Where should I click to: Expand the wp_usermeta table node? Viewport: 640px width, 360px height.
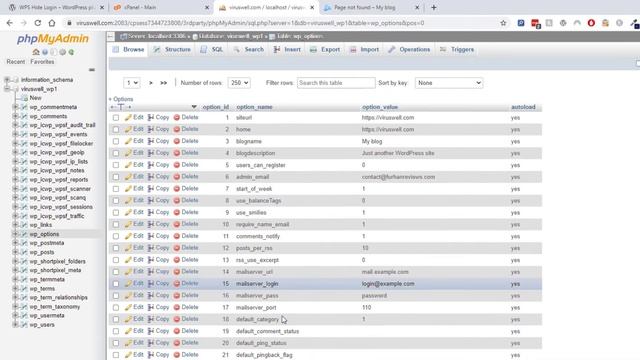pos(15,316)
